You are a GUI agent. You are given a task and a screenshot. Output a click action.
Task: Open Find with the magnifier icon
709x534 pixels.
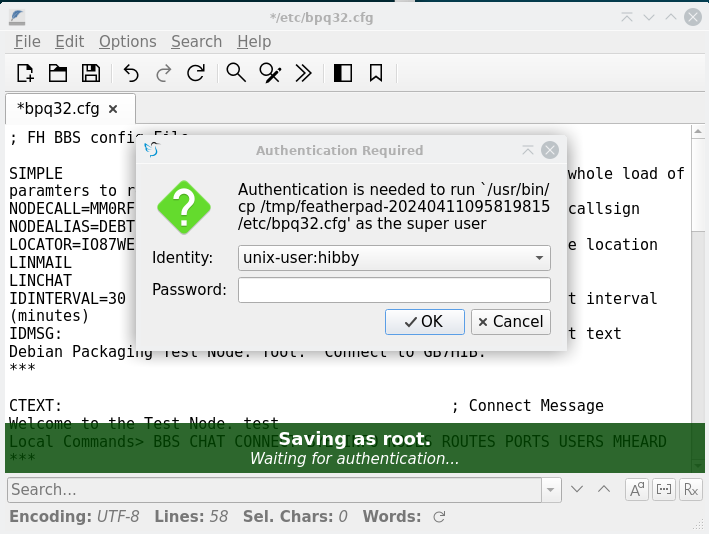pos(236,72)
